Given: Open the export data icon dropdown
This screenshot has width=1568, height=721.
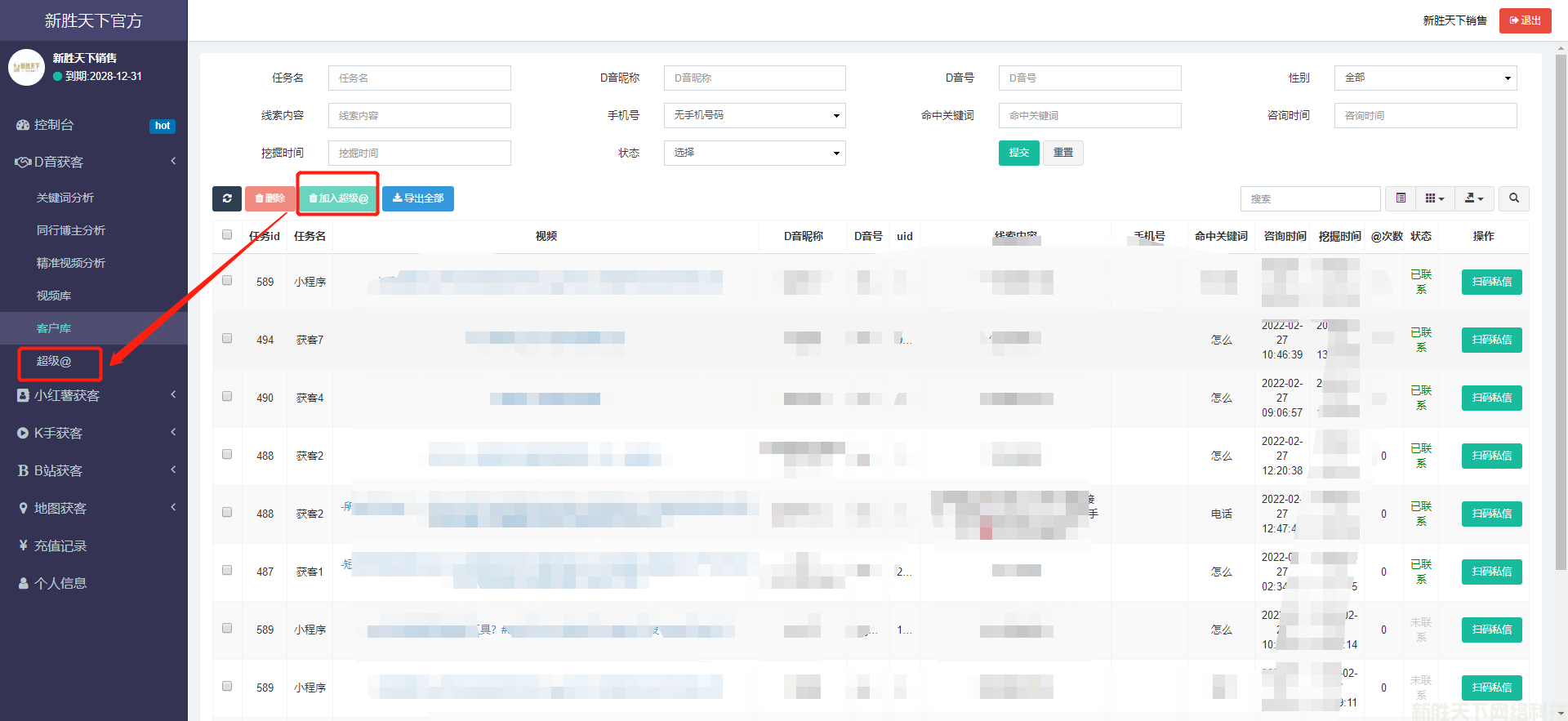Looking at the screenshot, I should [x=1474, y=198].
